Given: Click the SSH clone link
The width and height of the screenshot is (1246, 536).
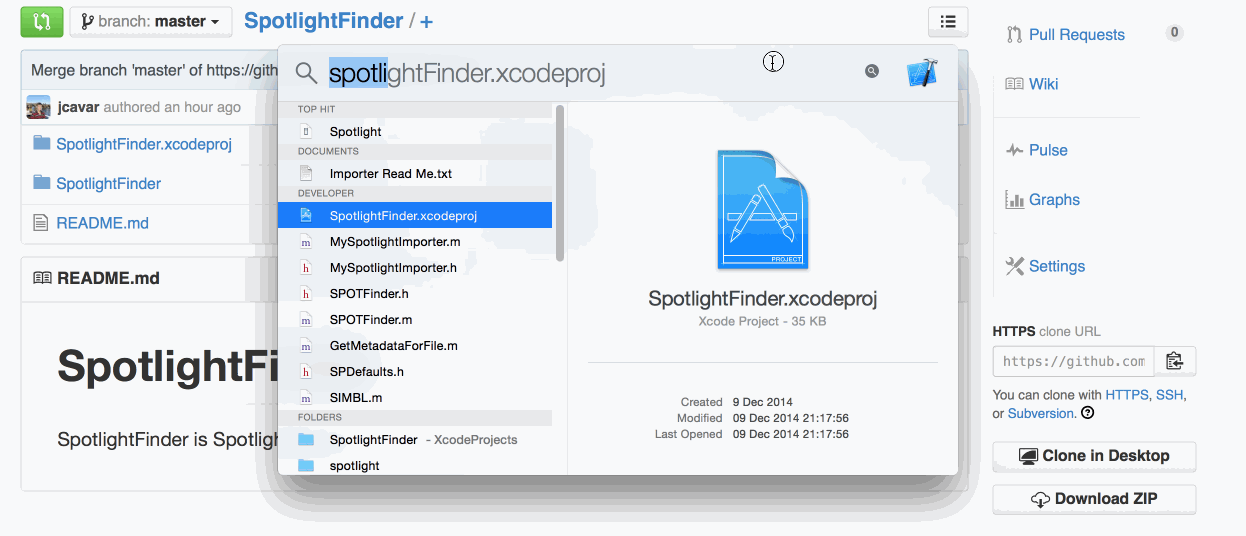Looking at the screenshot, I should coord(1169,395).
